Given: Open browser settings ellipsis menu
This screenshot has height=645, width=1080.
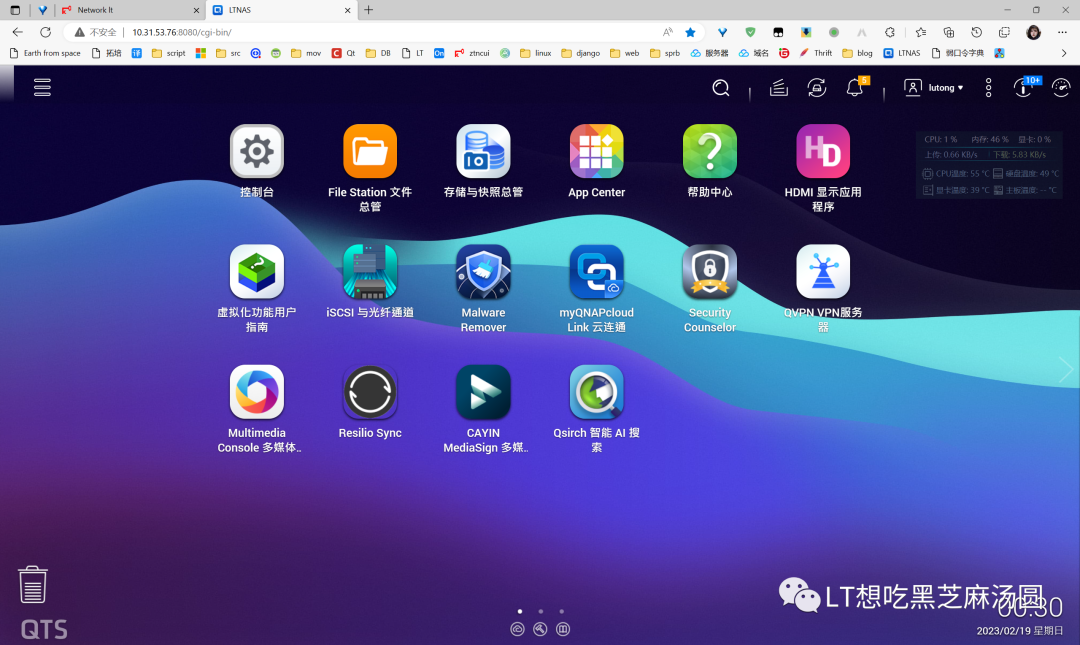Looking at the screenshot, I should [x=1062, y=32].
